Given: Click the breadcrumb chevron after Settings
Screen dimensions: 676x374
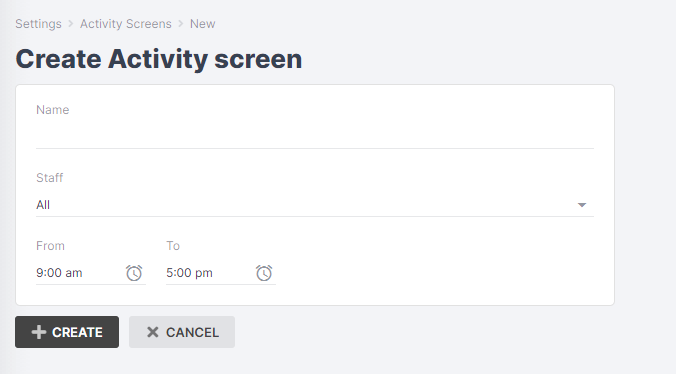Looking at the screenshot, I should coord(71,24).
